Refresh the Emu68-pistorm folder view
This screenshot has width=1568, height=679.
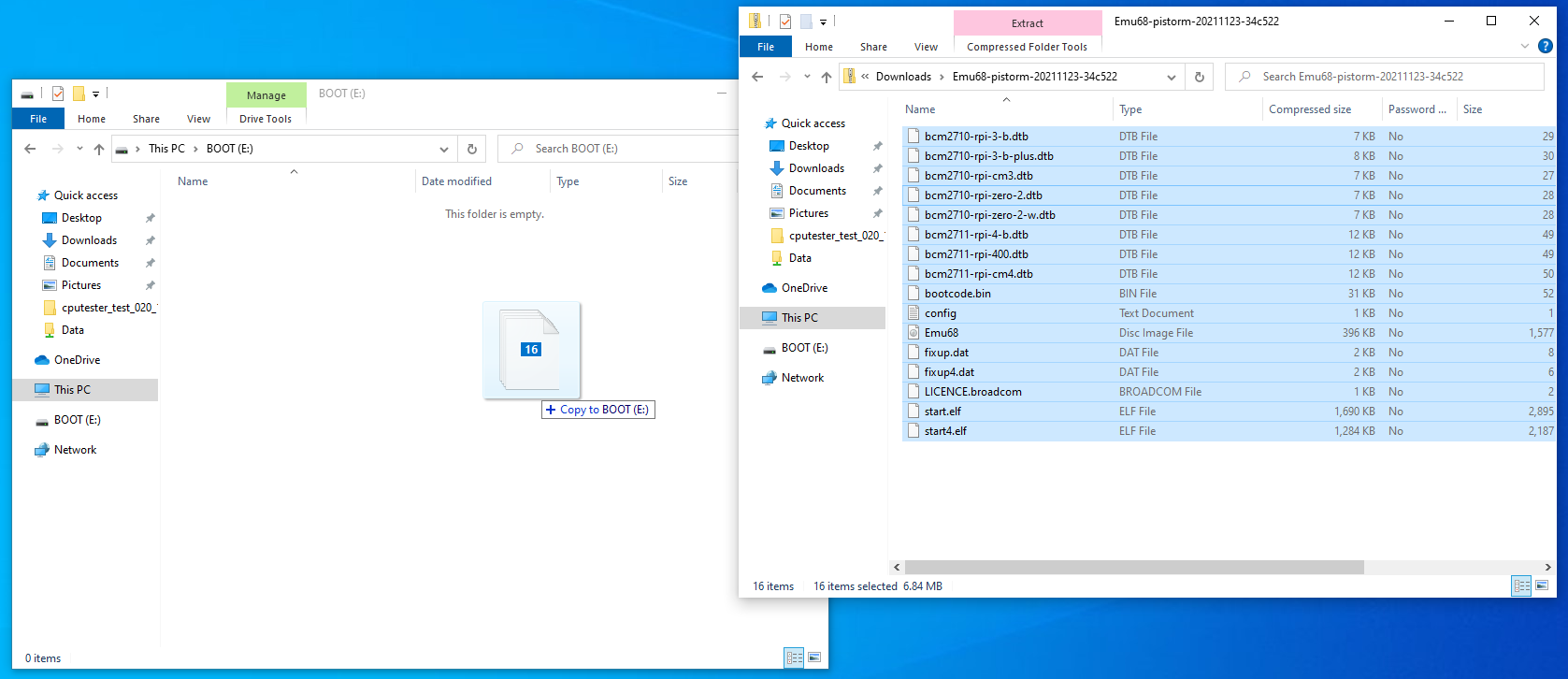click(1200, 77)
